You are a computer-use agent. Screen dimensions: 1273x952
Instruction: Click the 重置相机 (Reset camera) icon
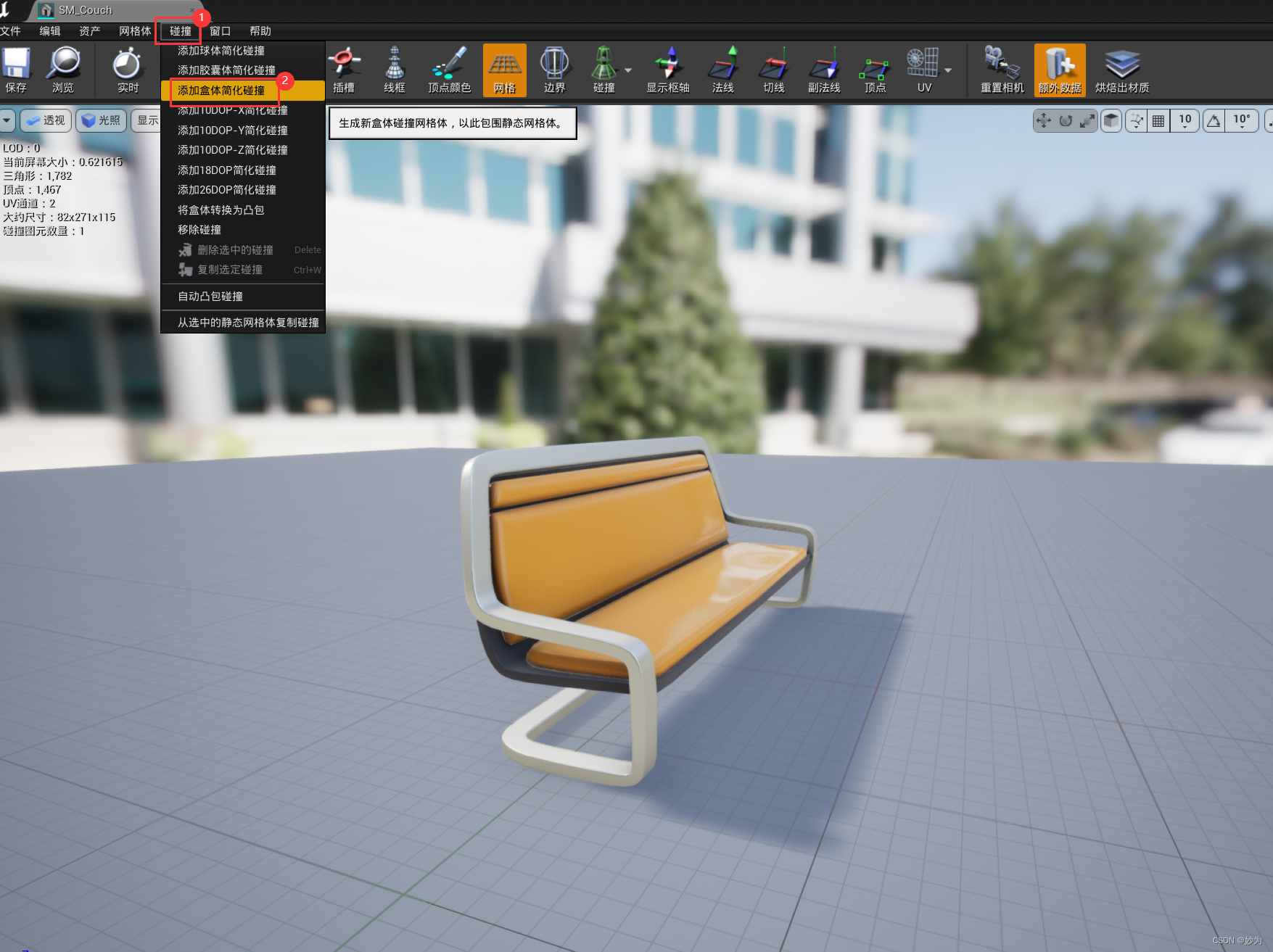pos(1002,70)
